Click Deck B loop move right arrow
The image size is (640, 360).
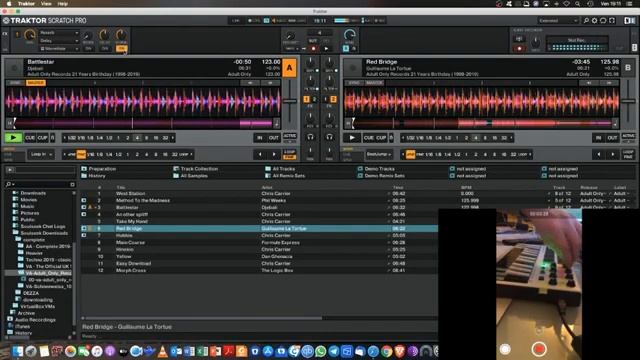coord(612,155)
